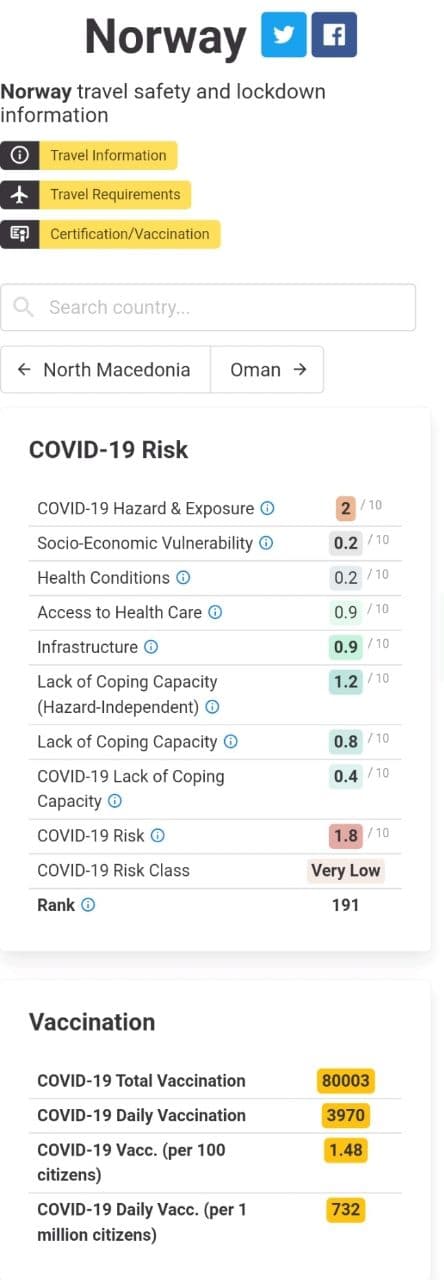444x1280 pixels.
Task: Go to next country Oman
Action: tap(267, 370)
